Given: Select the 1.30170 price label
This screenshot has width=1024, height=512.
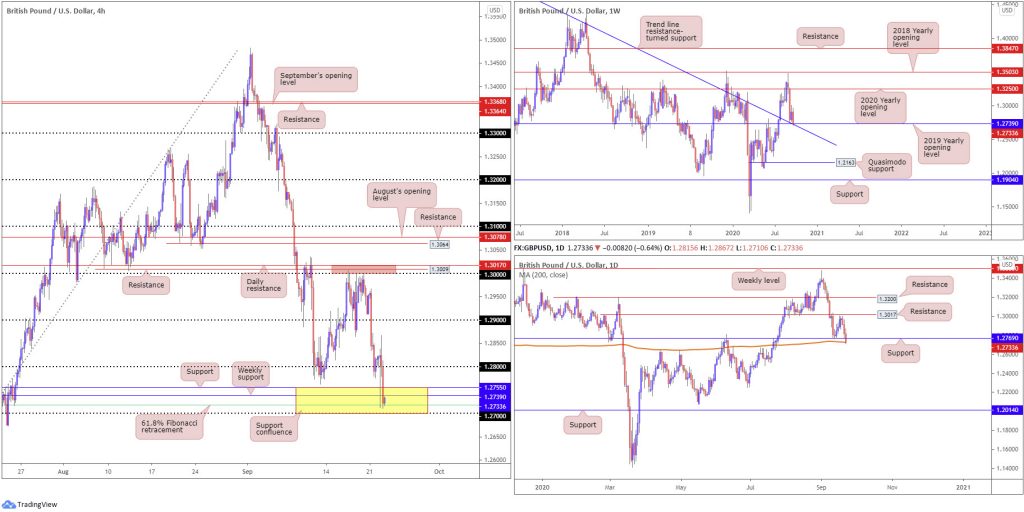Looking at the screenshot, I should coord(495,265).
